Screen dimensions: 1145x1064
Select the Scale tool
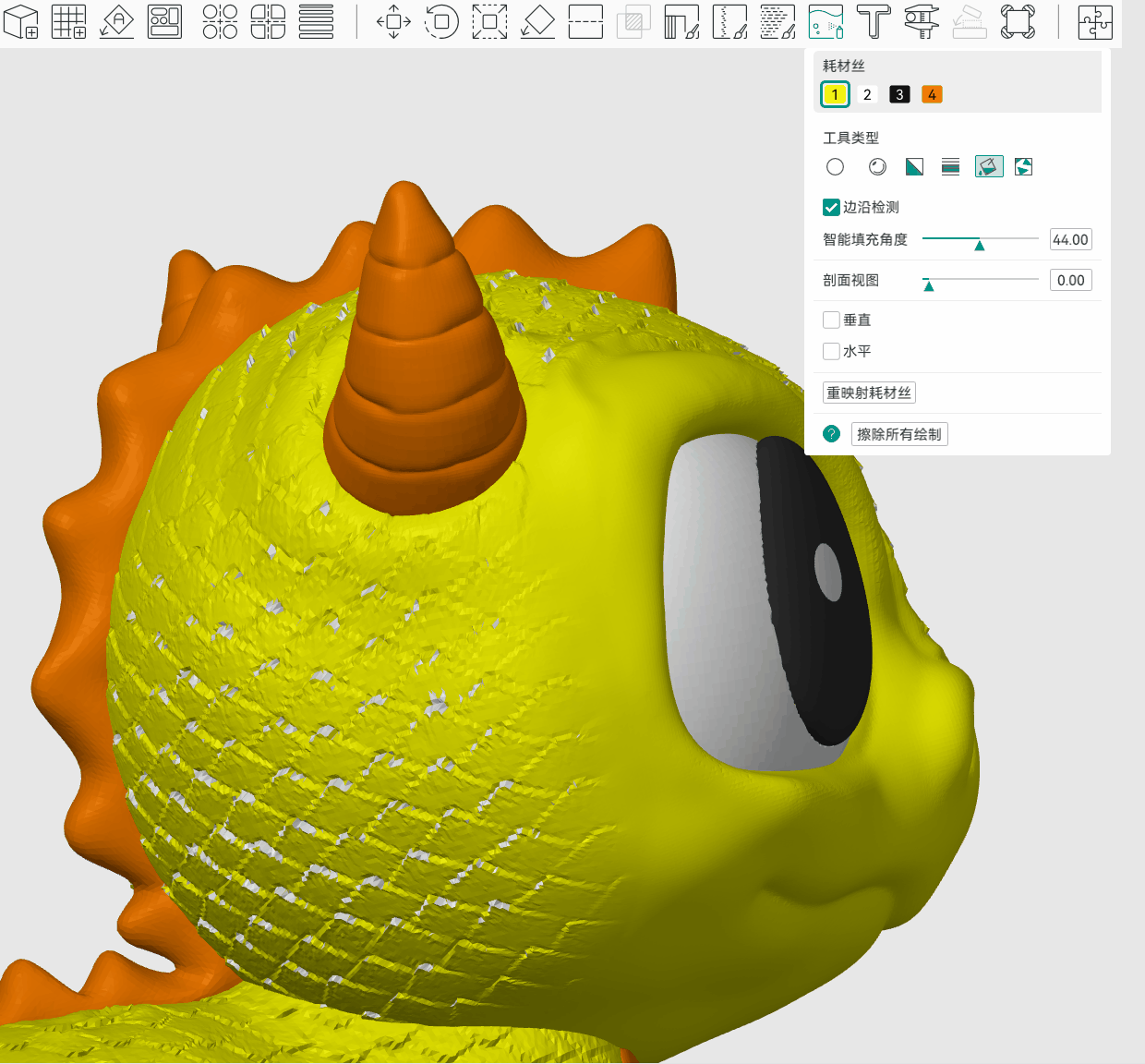coord(489,21)
